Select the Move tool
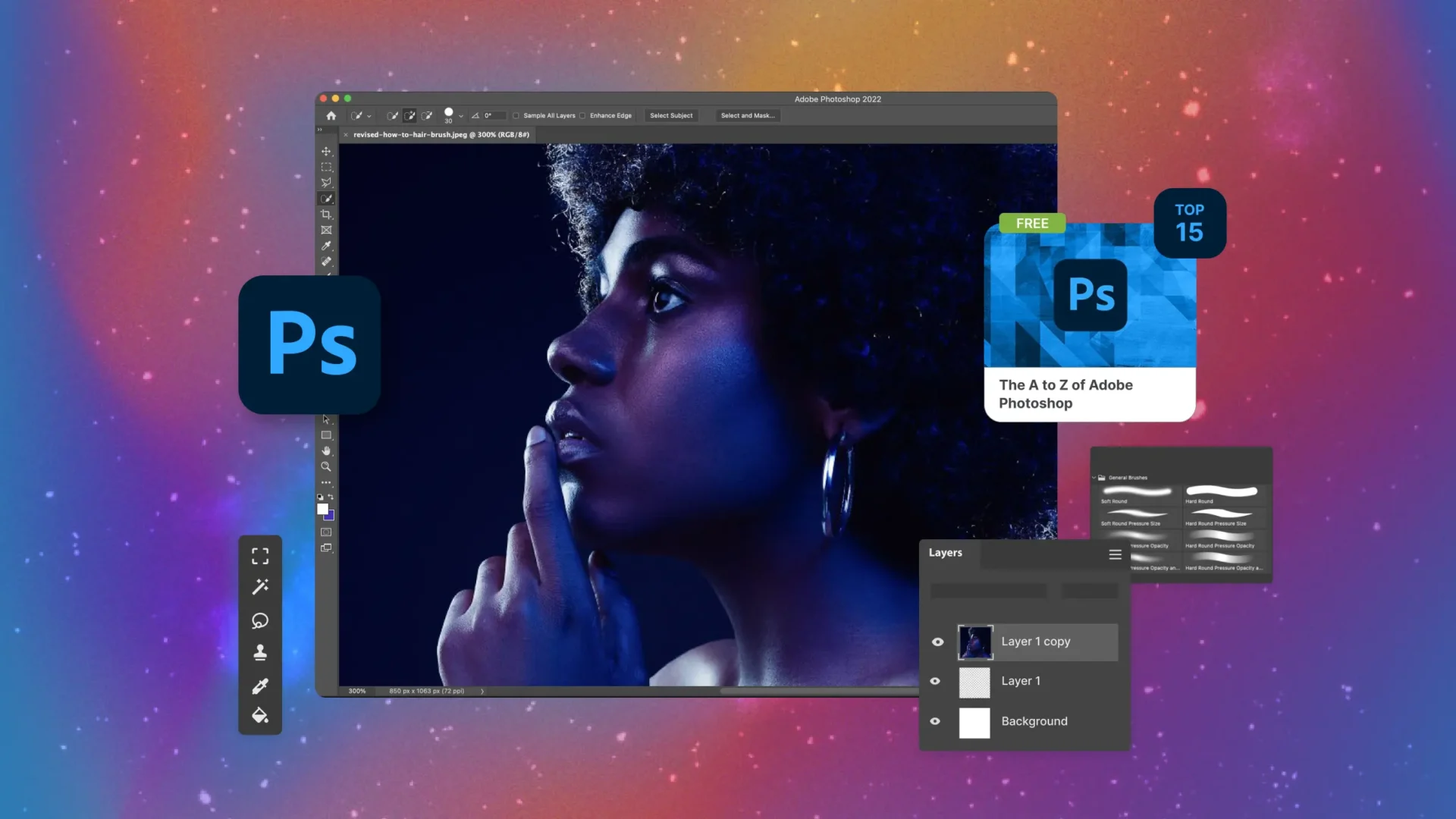Image resolution: width=1456 pixels, height=819 pixels. 327,151
